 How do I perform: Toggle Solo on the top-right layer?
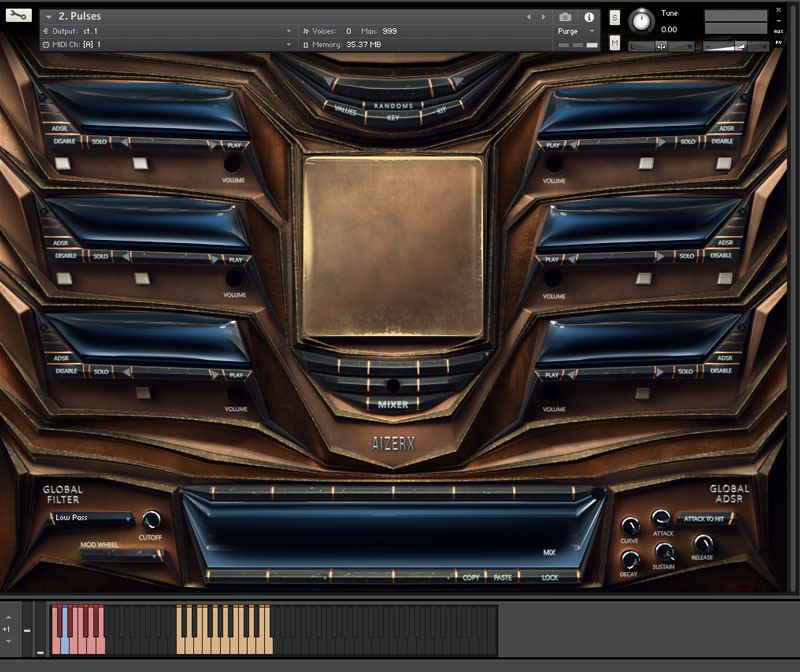point(687,141)
